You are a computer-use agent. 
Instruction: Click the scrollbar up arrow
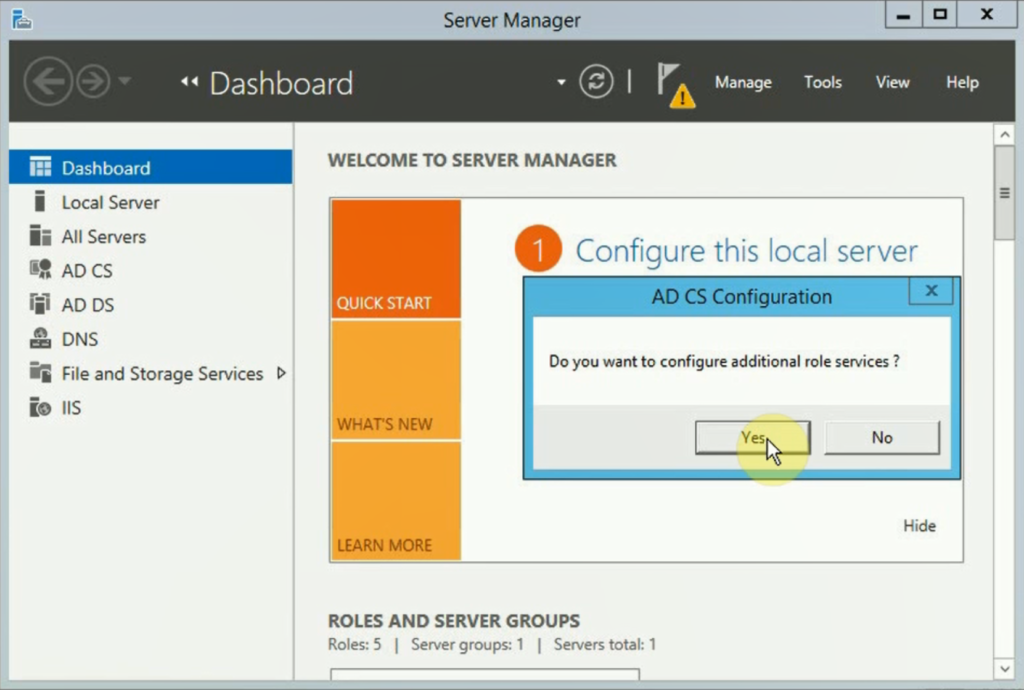(x=1004, y=134)
